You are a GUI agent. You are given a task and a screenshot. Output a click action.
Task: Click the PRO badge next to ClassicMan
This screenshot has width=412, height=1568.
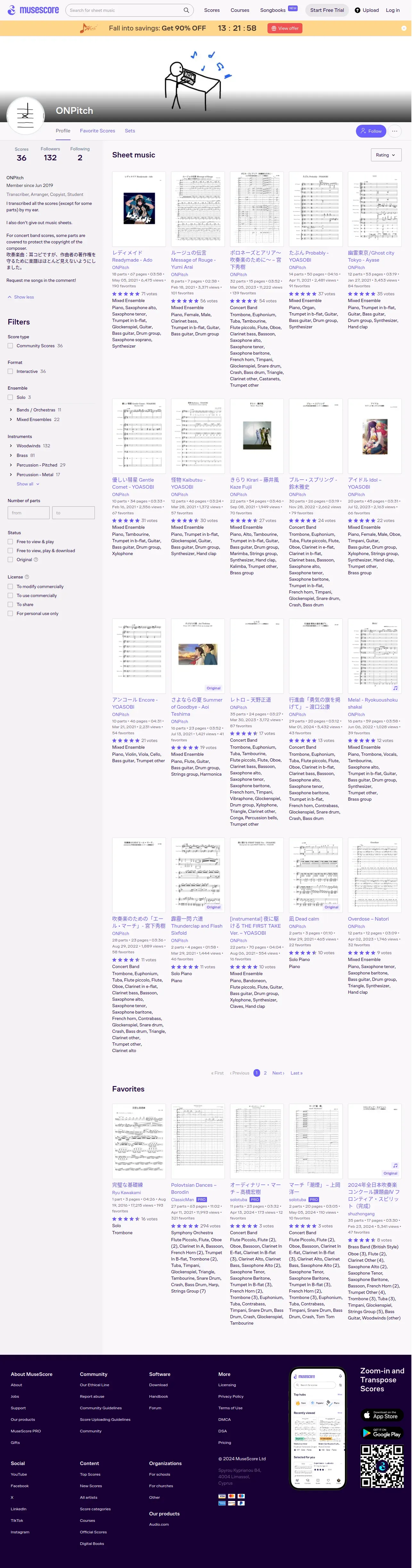[202, 1199]
